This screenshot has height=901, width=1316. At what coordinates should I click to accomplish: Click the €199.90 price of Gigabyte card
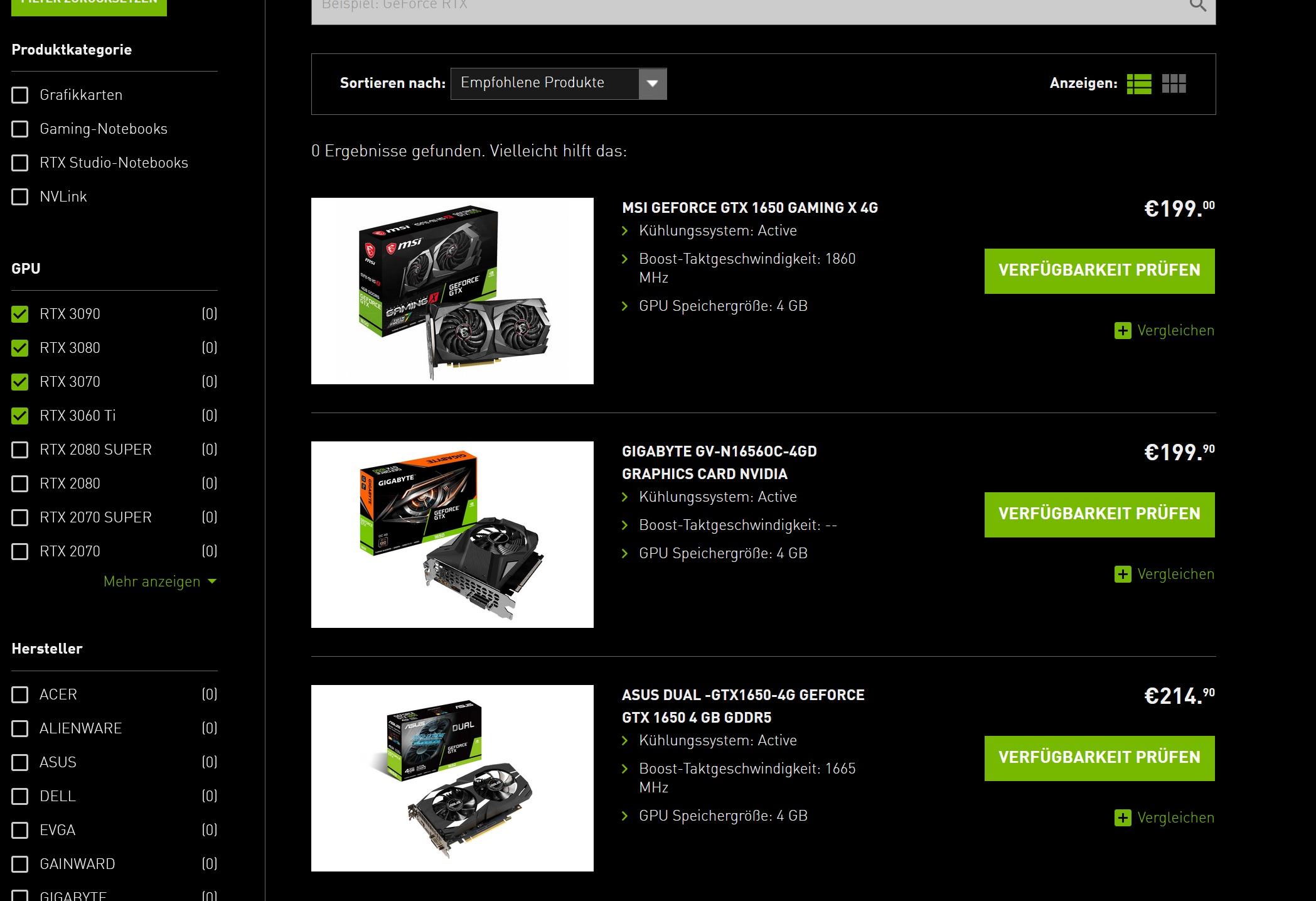click(1179, 453)
